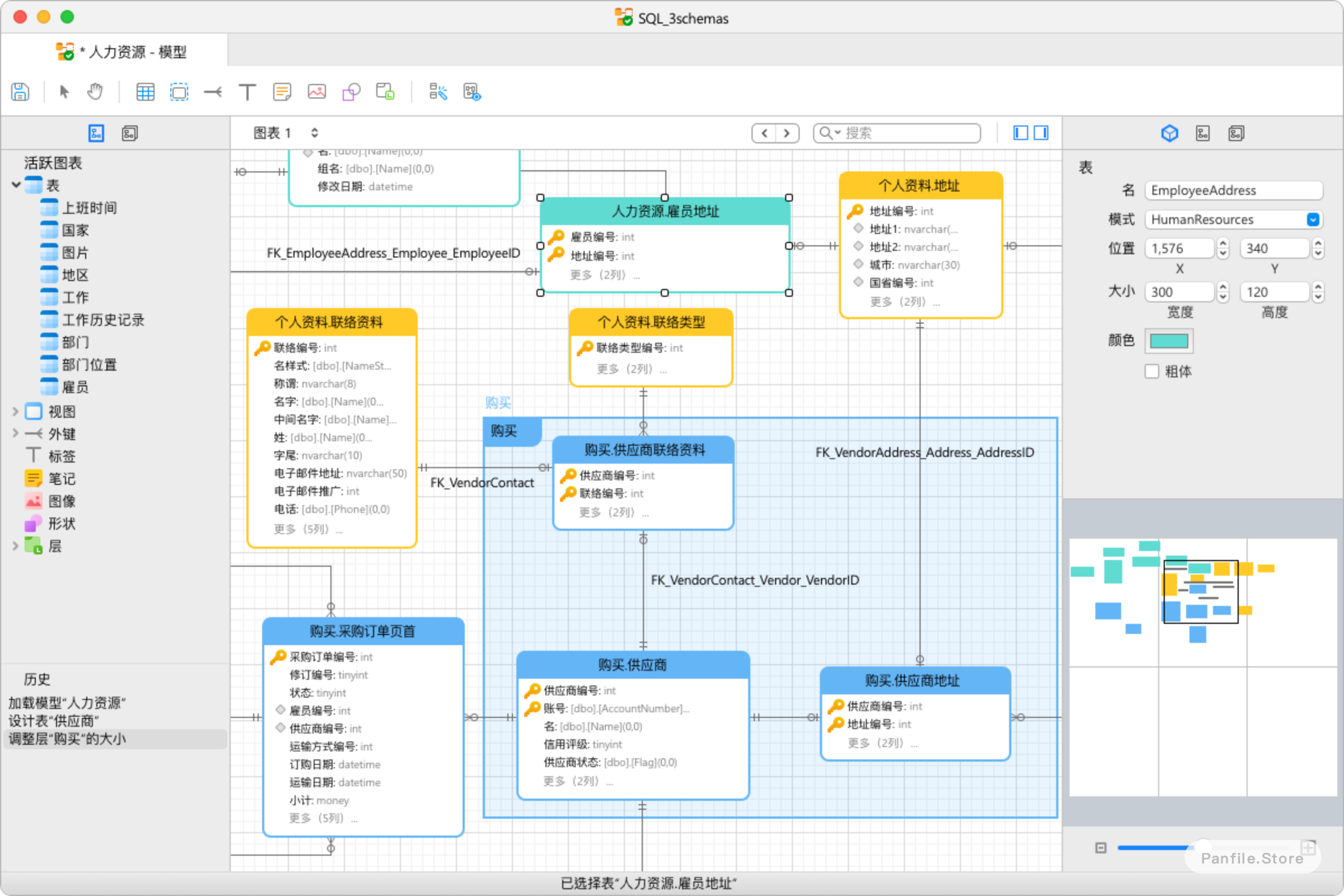Click the 名 field containing EmployeeAddress
1344x896 pixels.
(x=1233, y=190)
